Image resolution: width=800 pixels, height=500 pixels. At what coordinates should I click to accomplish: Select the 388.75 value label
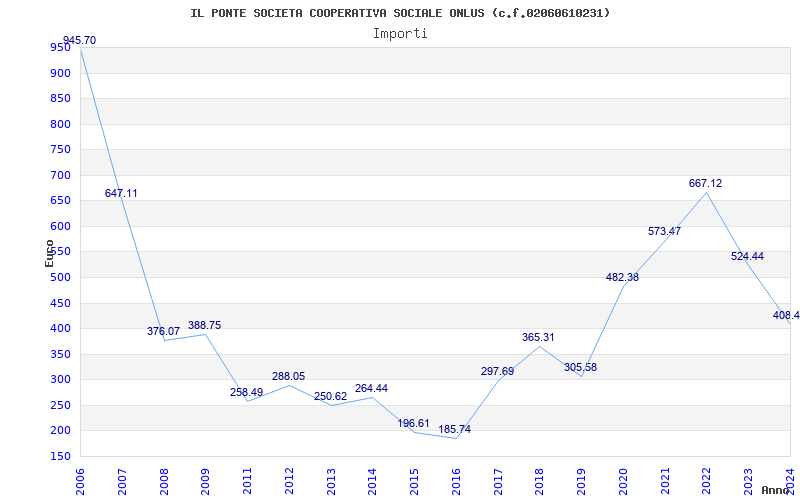pos(205,326)
